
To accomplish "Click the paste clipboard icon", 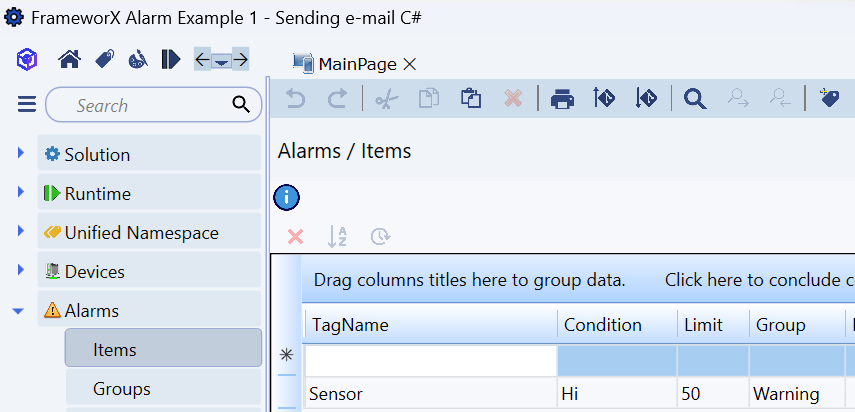I will coord(471,98).
